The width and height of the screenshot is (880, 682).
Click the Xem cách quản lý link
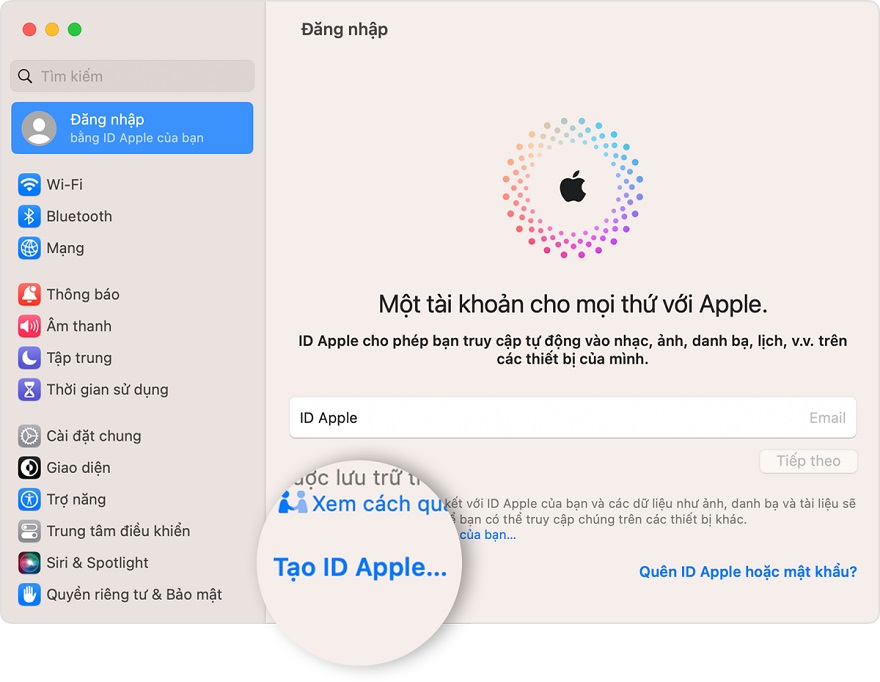[381, 504]
